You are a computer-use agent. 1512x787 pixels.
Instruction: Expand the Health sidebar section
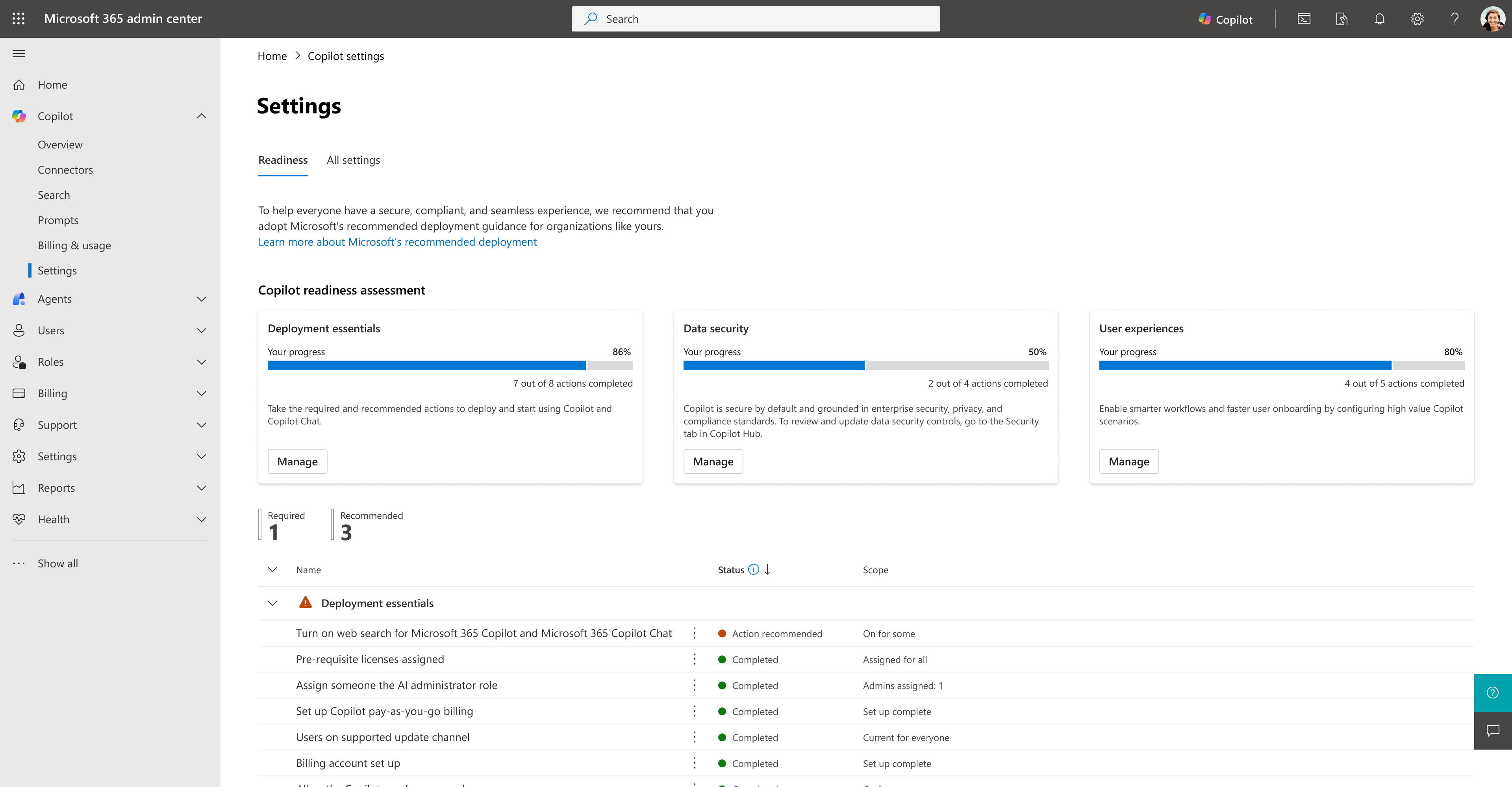coord(201,519)
